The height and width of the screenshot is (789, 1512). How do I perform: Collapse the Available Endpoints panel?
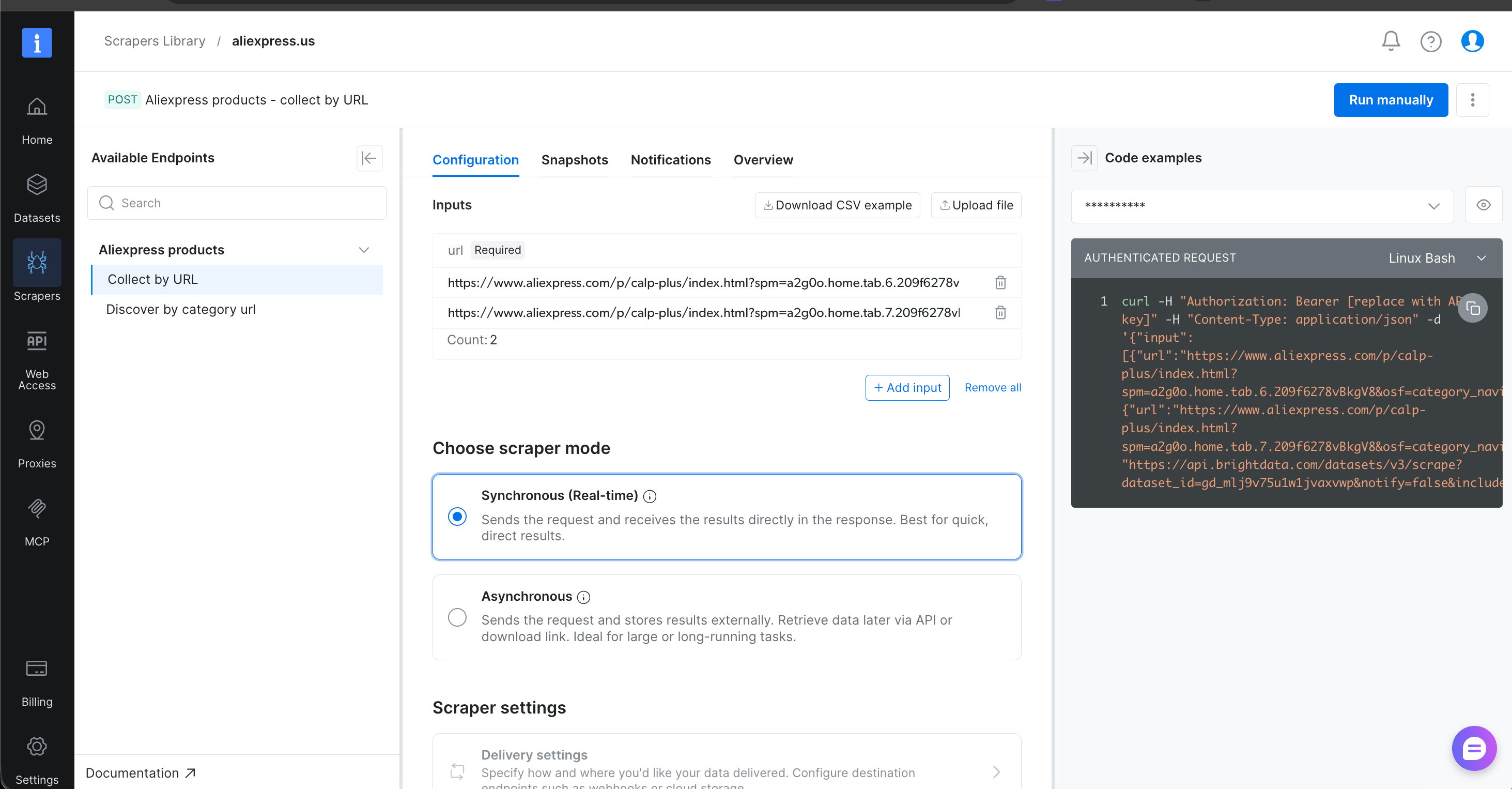369,158
